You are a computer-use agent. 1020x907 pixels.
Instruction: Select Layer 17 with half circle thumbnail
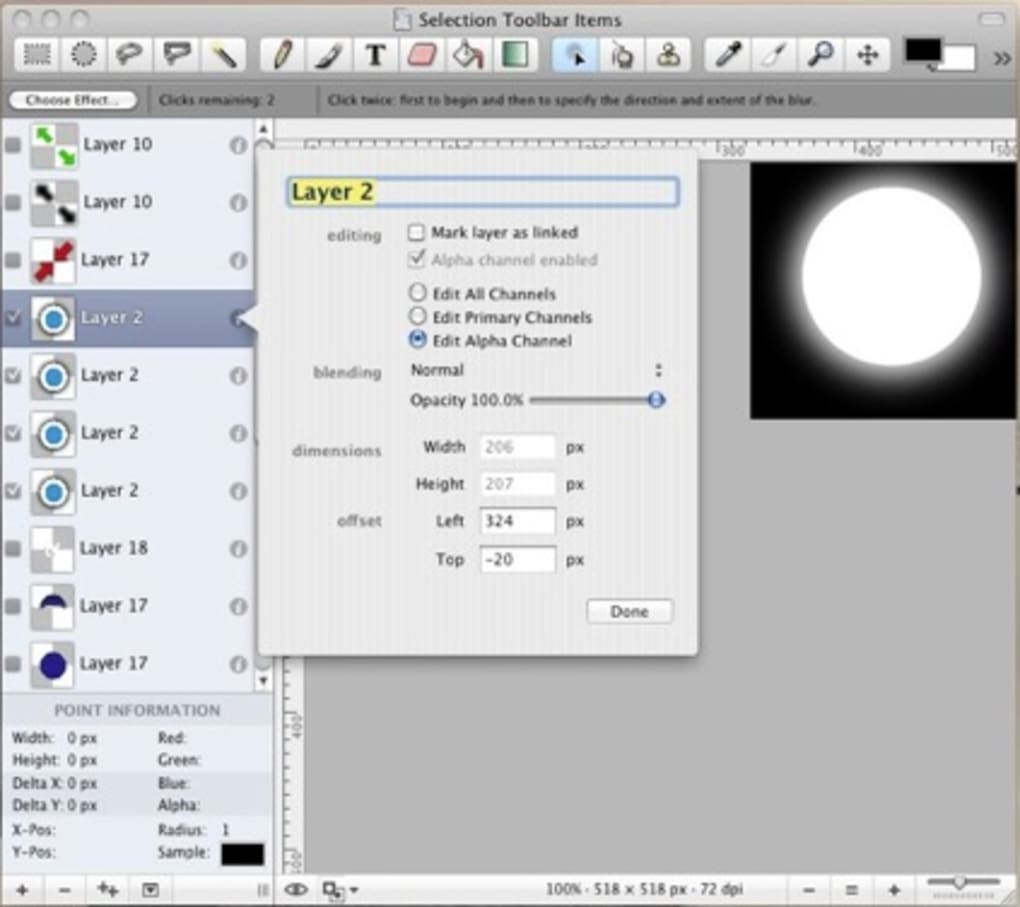tap(128, 606)
